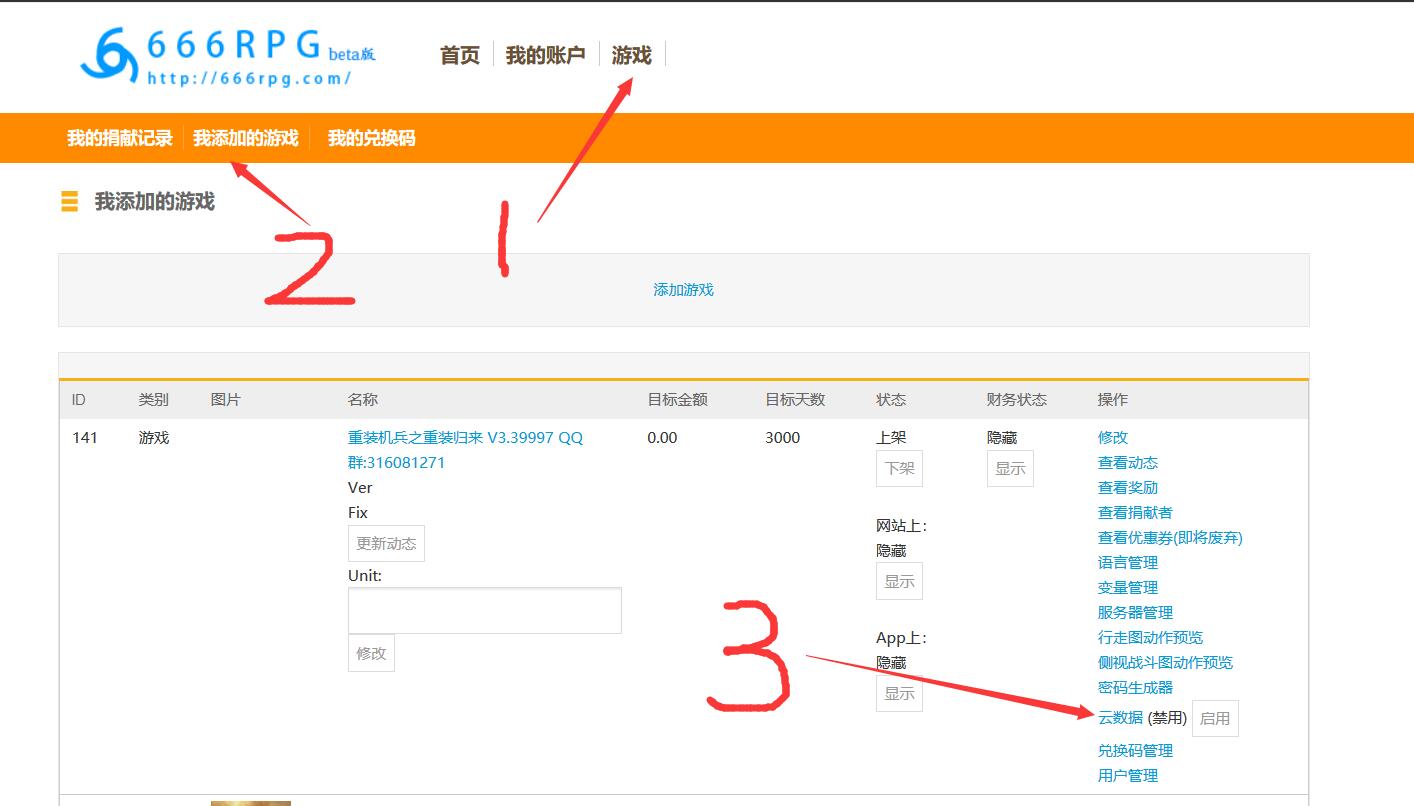Open the 行走图动作预览 link
This screenshot has height=806, width=1414.
(1150, 638)
